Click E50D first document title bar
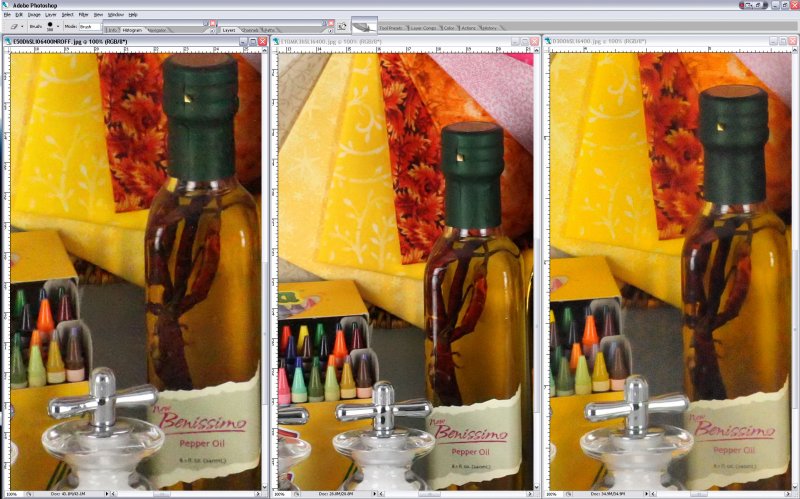Screen dimensions: 800x499 pos(135,41)
